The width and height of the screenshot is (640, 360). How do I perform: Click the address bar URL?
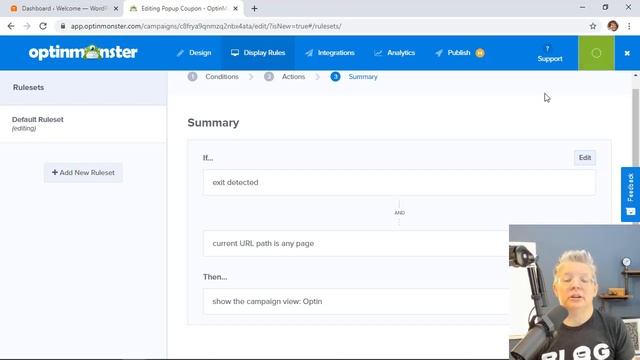pos(206,26)
